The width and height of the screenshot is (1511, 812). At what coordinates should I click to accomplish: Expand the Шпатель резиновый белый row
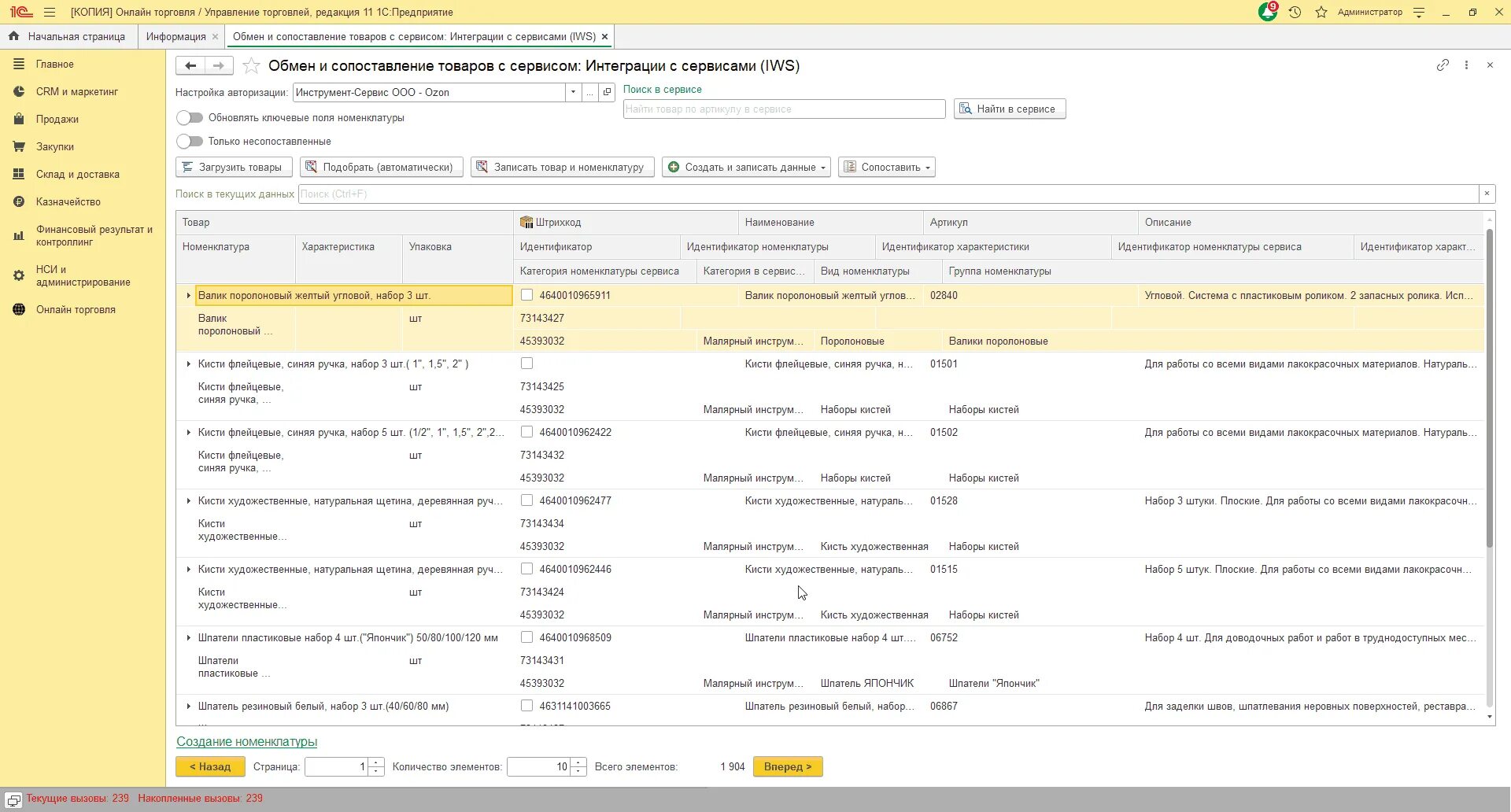(x=188, y=706)
